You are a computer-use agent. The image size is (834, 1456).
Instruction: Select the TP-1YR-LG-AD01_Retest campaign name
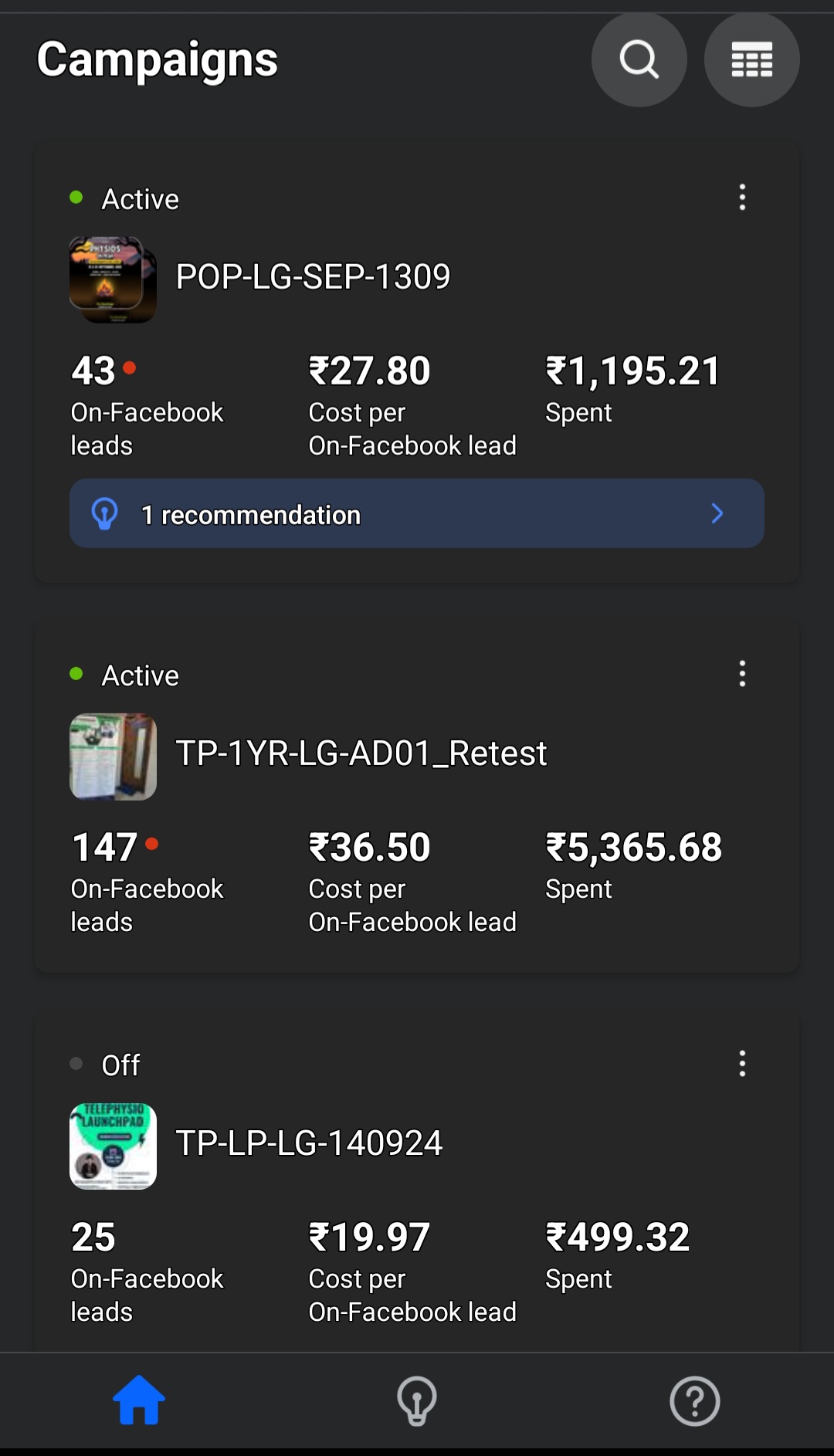click(x=361, y=753)
